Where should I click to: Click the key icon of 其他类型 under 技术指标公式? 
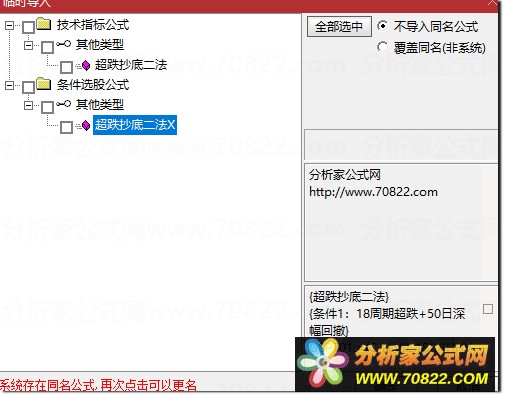(63, 44)
